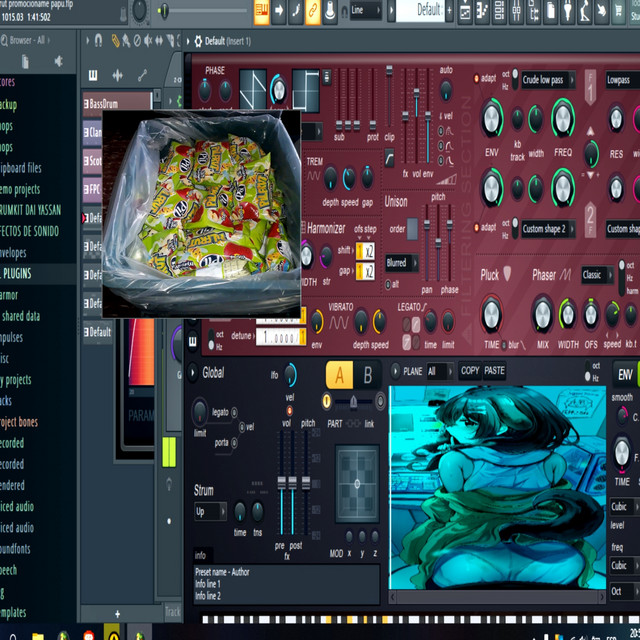This screenshot has height=640, width=640.
Task: Click the piano roll icon in channel rack
Action: coord(93,76)
